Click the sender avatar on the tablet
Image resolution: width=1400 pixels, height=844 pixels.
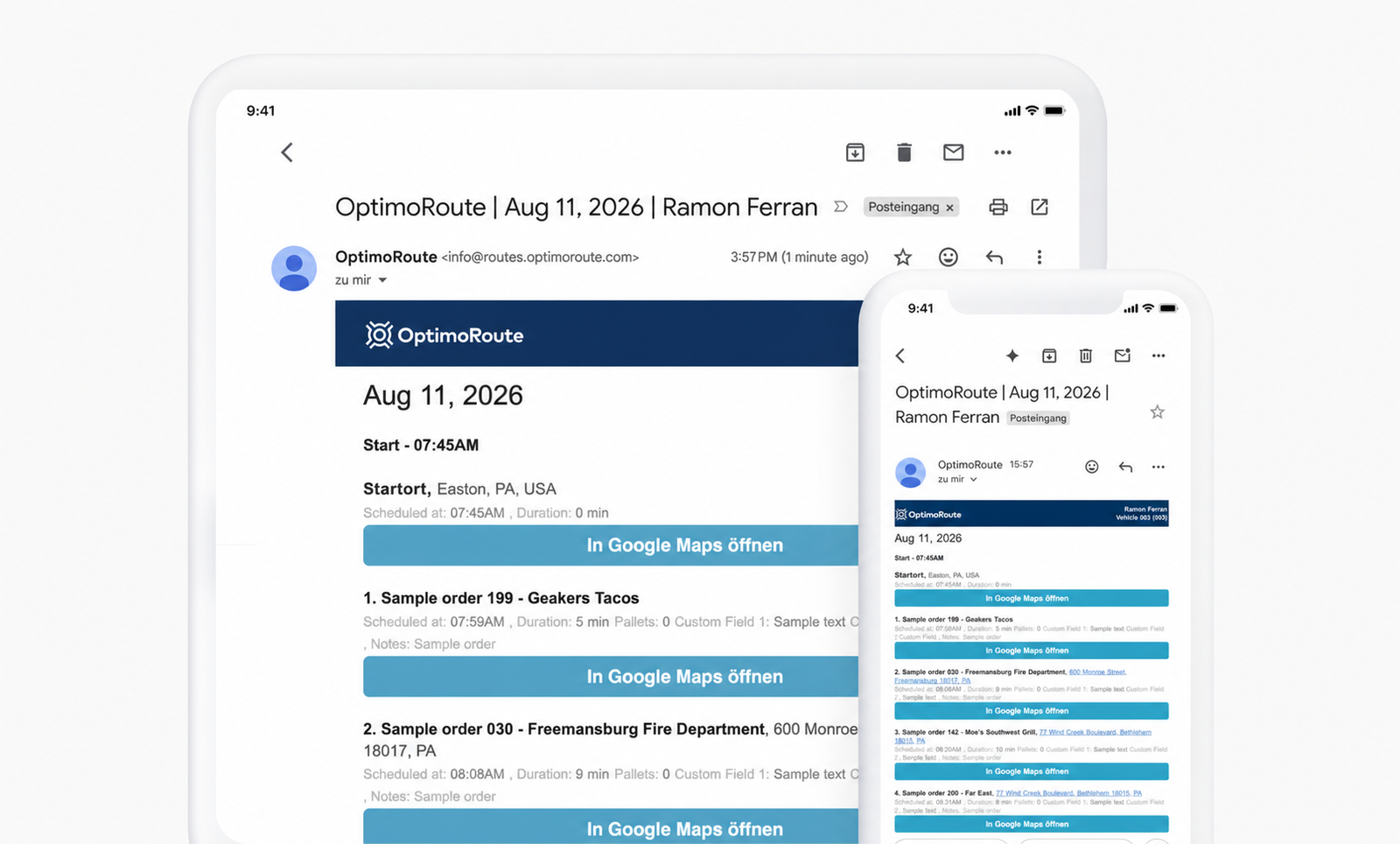click(x=294, y=268)
